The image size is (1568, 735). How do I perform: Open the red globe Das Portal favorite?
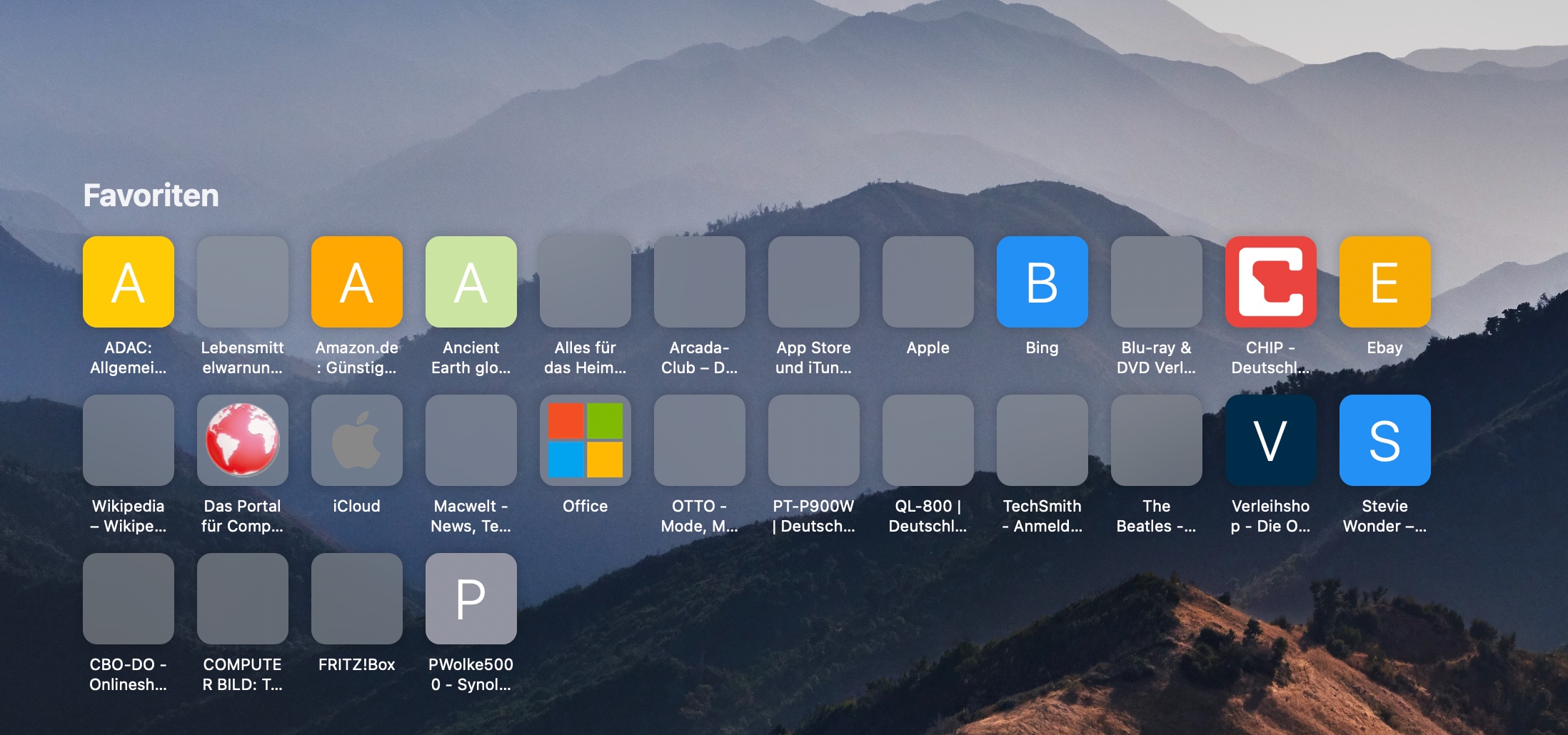[243, 440]
